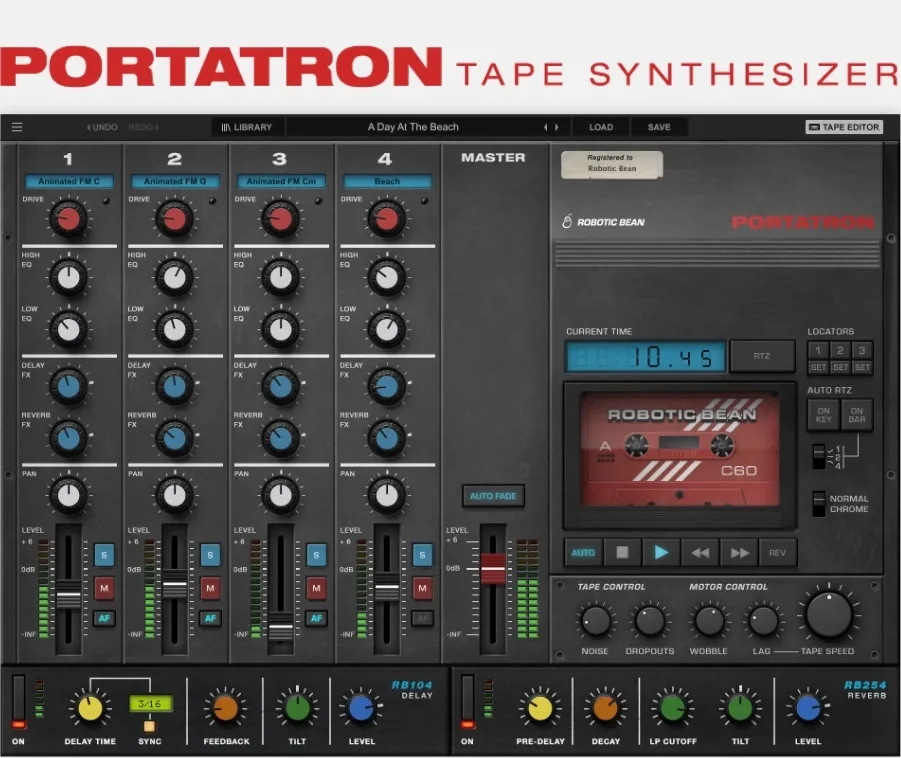Click the Wobble motor knob
Image resolution: width=901 pixels, height=758 pixels.
point(709,621)
